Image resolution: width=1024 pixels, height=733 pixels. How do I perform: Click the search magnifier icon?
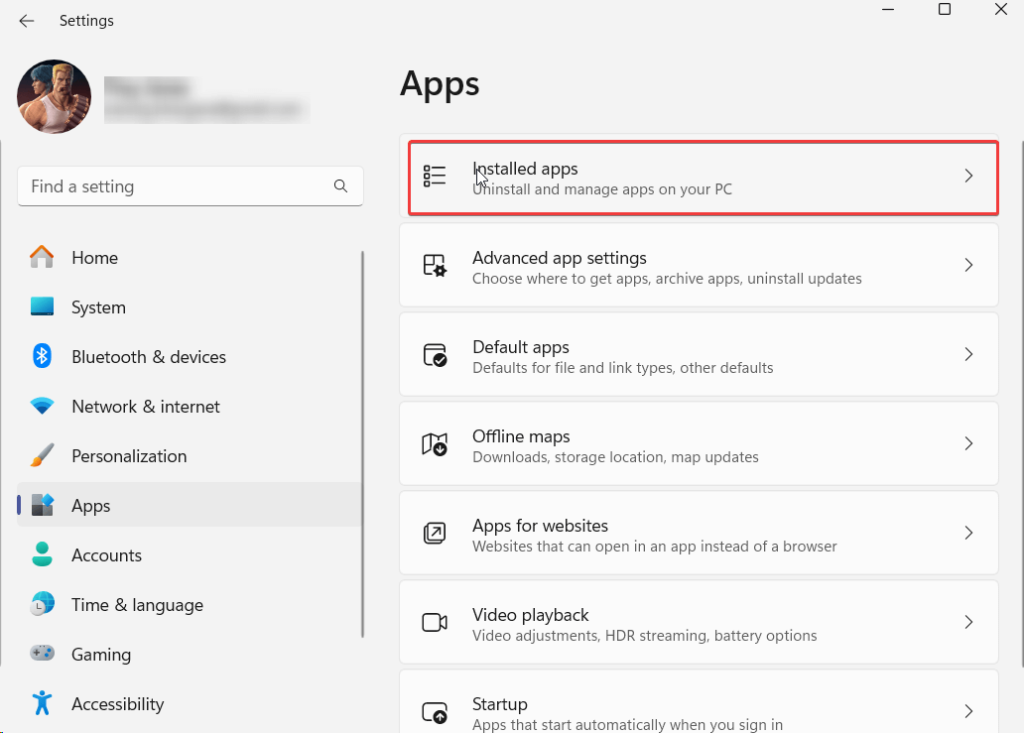341,186
